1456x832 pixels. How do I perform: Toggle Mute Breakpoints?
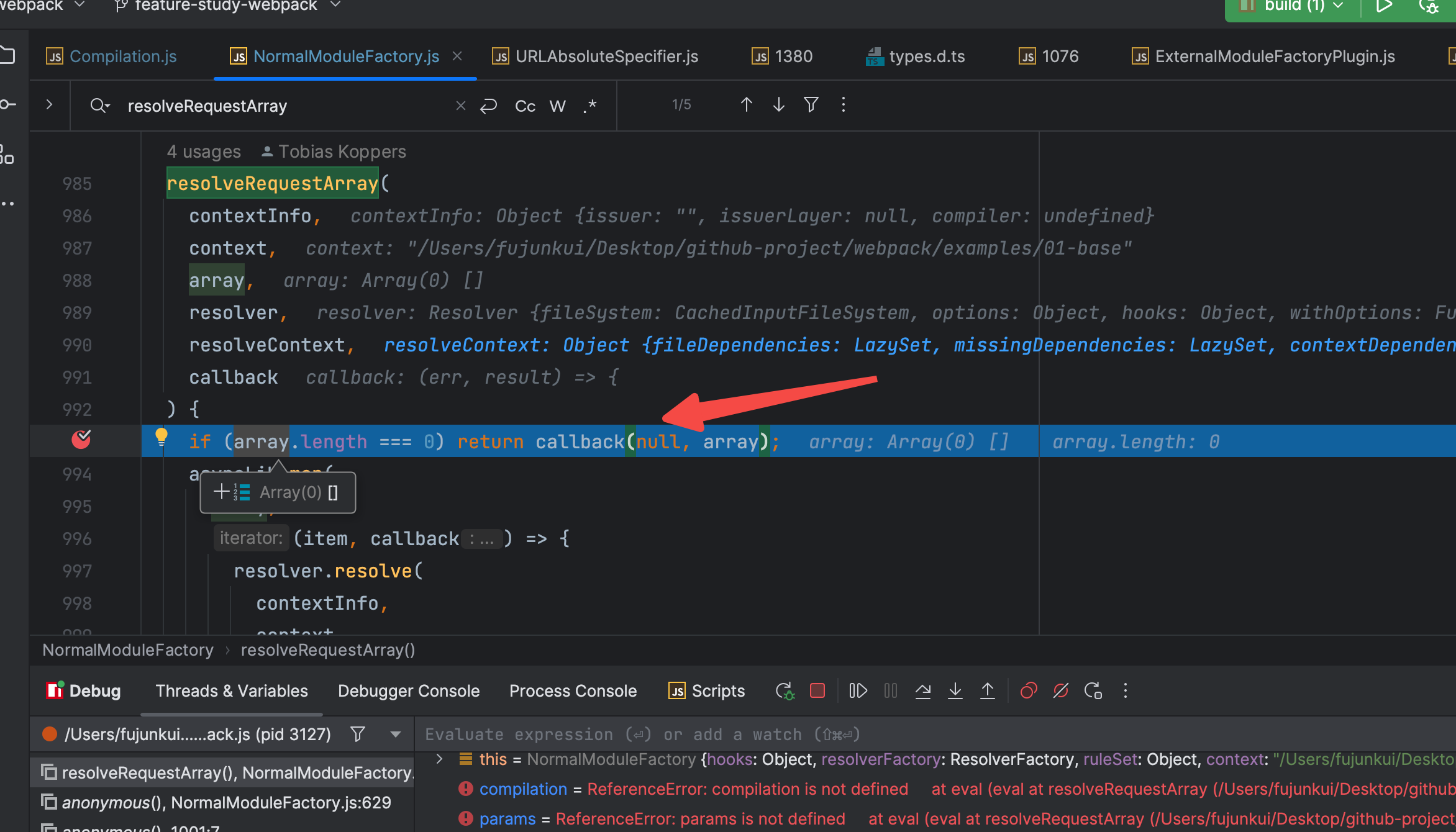click(x=1061, y=691)
